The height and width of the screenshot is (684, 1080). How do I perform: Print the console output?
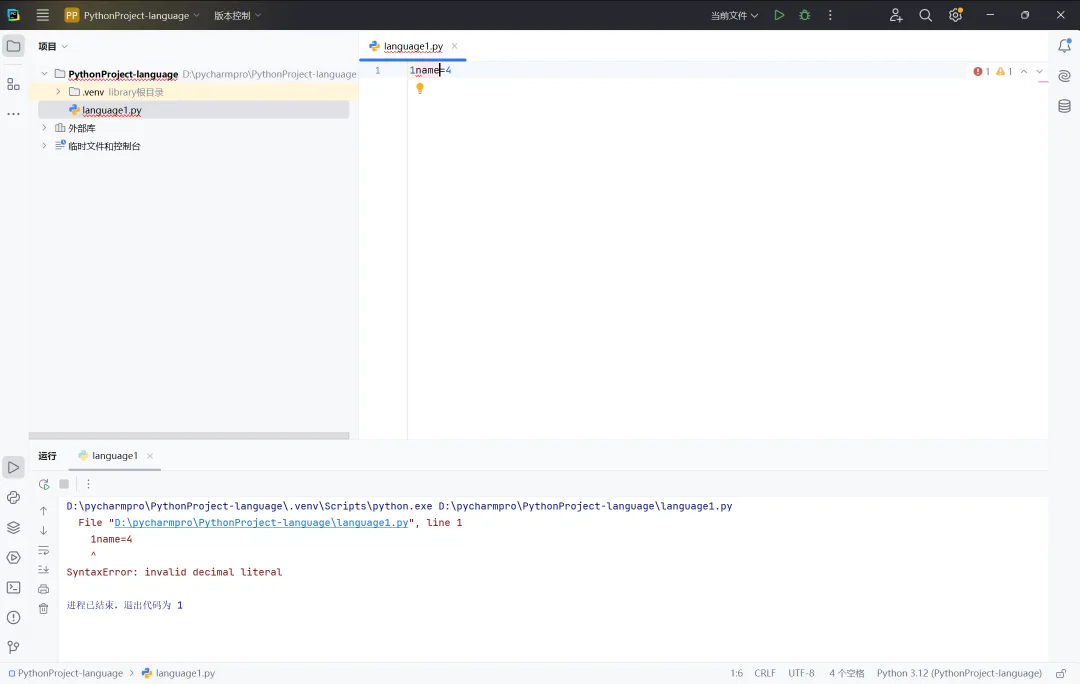tap(43, 589)
